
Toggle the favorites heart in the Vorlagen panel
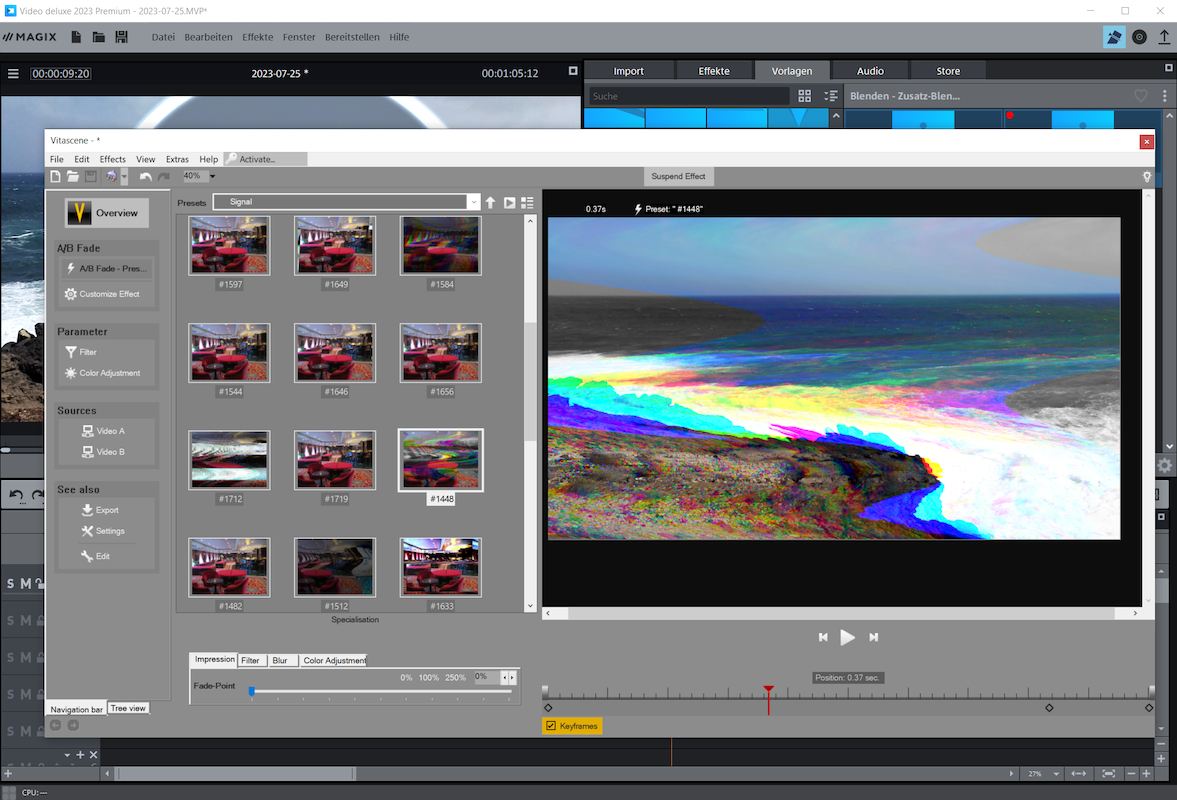click(x=1141, y=96)
